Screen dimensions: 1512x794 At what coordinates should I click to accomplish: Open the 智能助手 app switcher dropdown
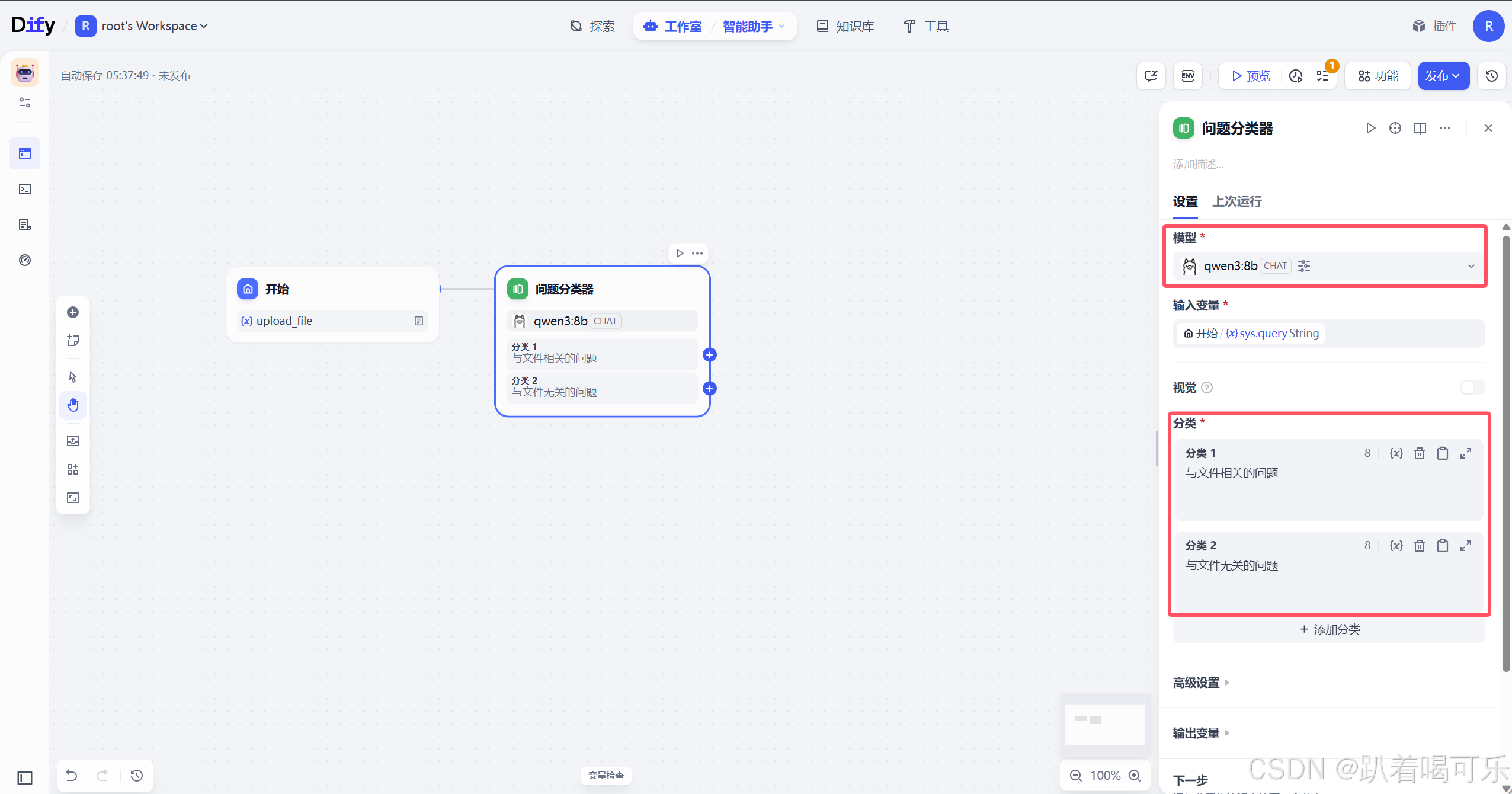click(x=754, y=26)
